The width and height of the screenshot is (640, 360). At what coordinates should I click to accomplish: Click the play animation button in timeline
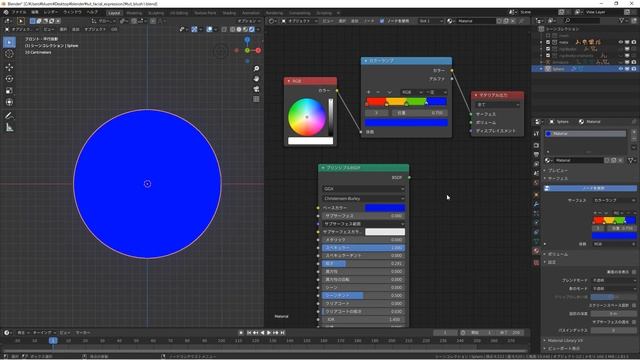pyautogui.click(x=269, y=333)
